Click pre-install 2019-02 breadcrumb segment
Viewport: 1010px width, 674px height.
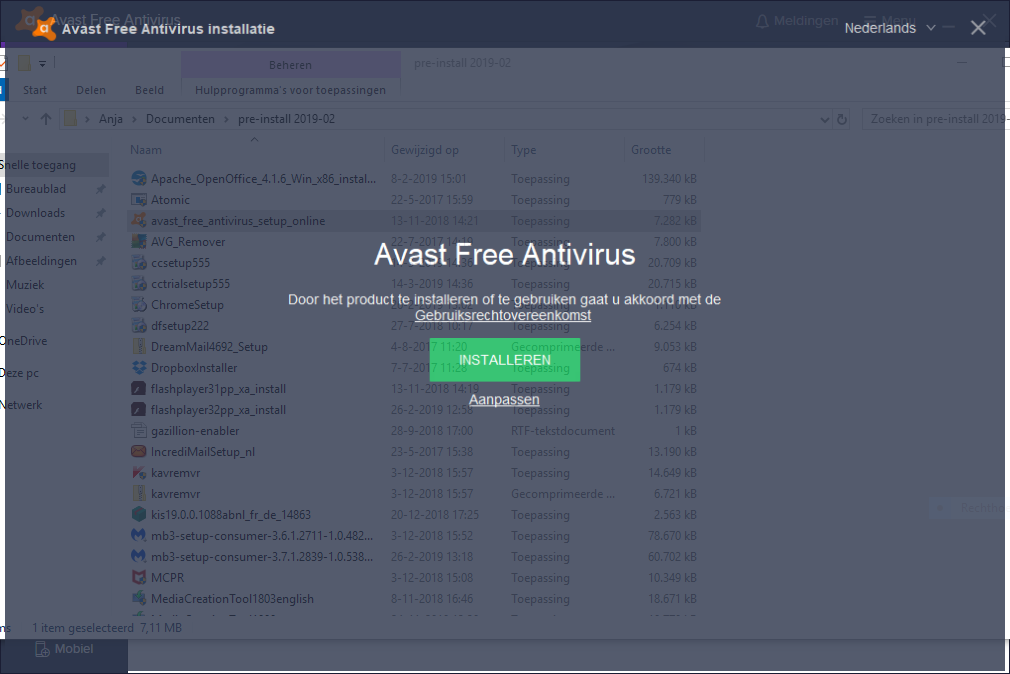tap(286, 119)
